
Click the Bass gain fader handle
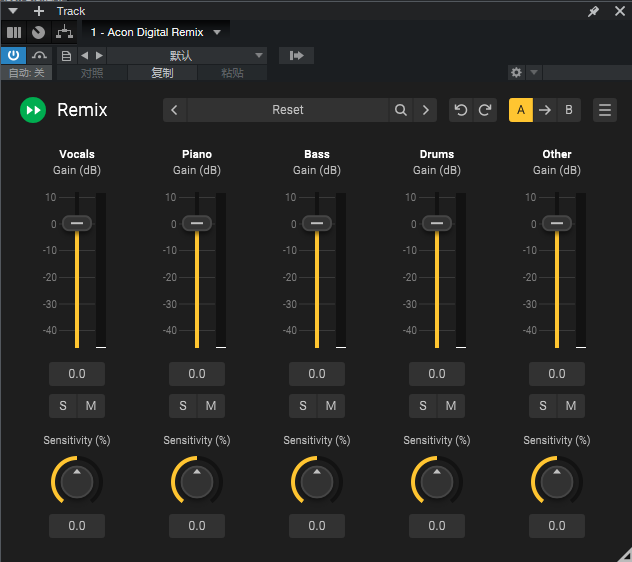point(317,223)
